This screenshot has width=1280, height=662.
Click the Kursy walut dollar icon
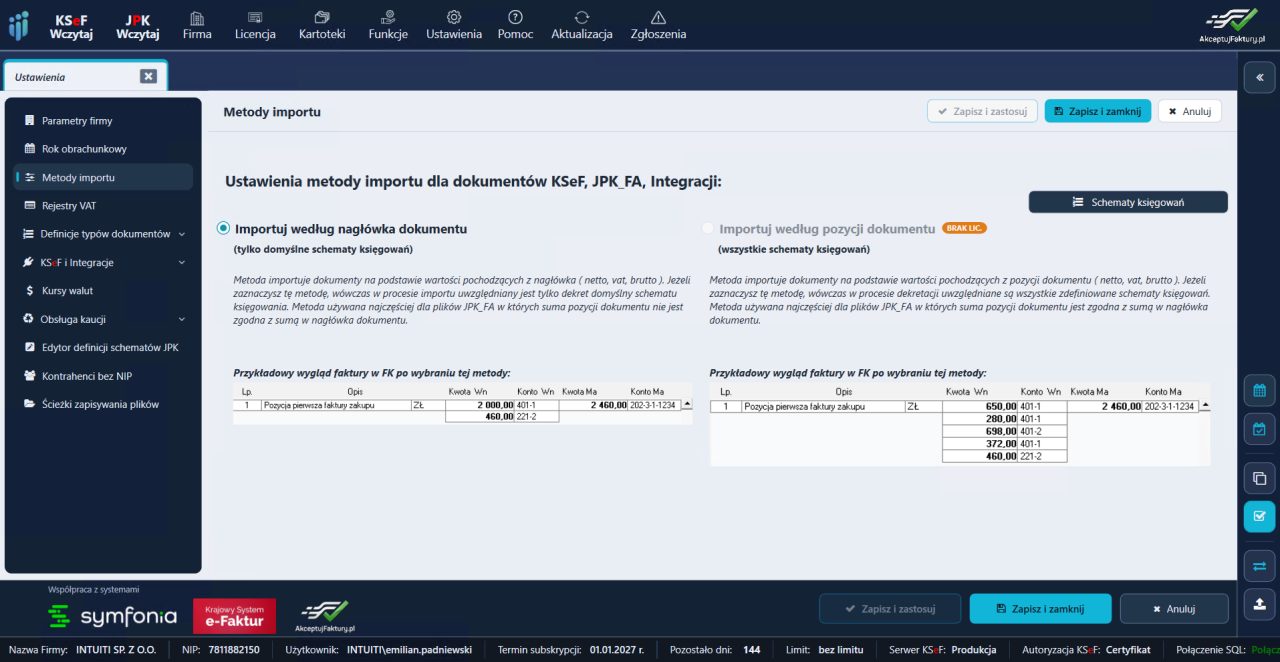pyautogui.click(x=30, y=290)
